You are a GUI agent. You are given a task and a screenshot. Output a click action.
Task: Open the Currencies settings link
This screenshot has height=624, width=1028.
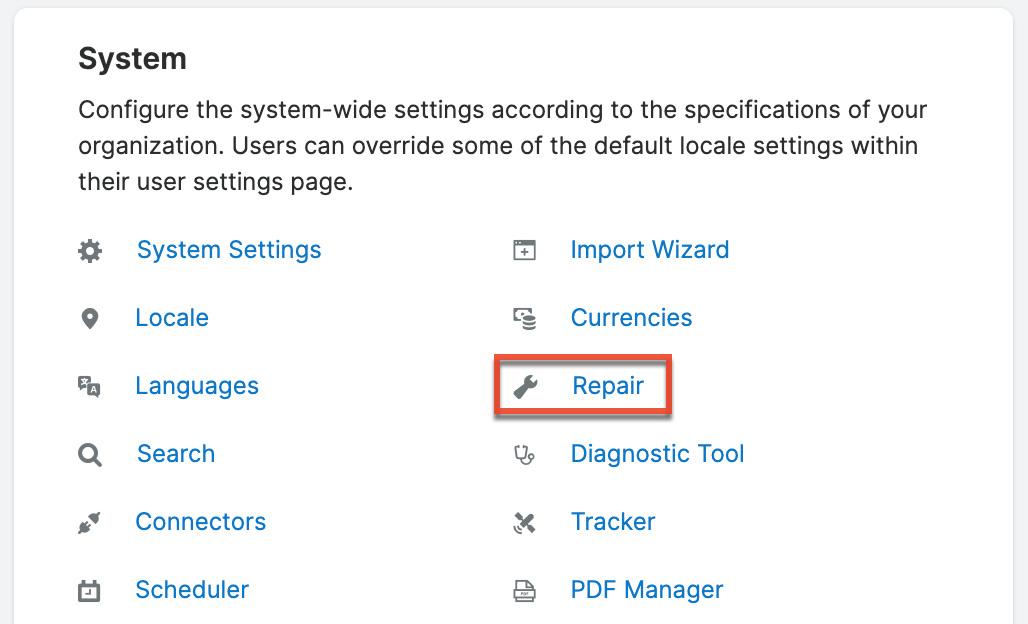pos(631,318)
